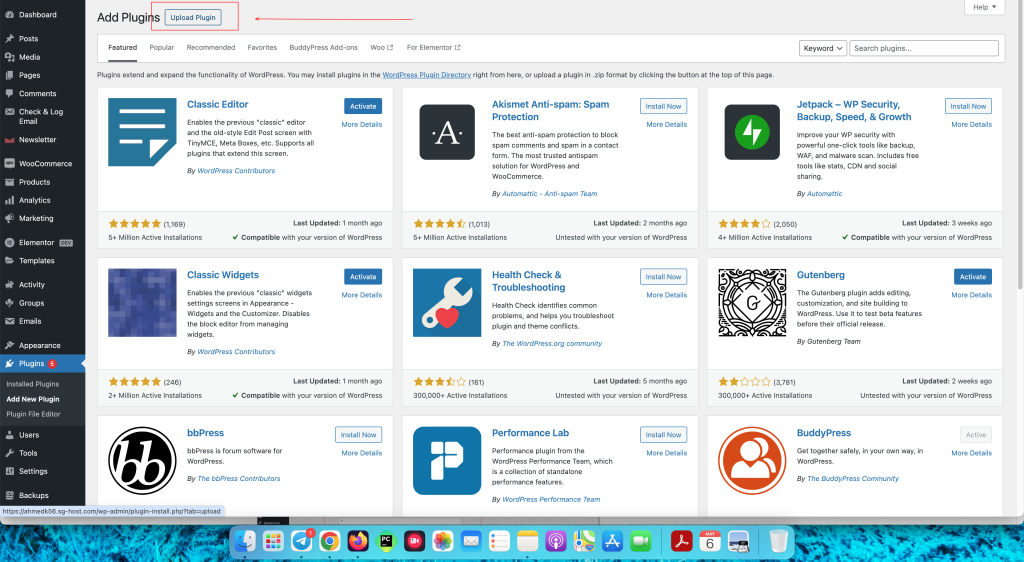1024x562 pixels.
Task: Activate the Classic Widgets plugin
Action: 363,277
